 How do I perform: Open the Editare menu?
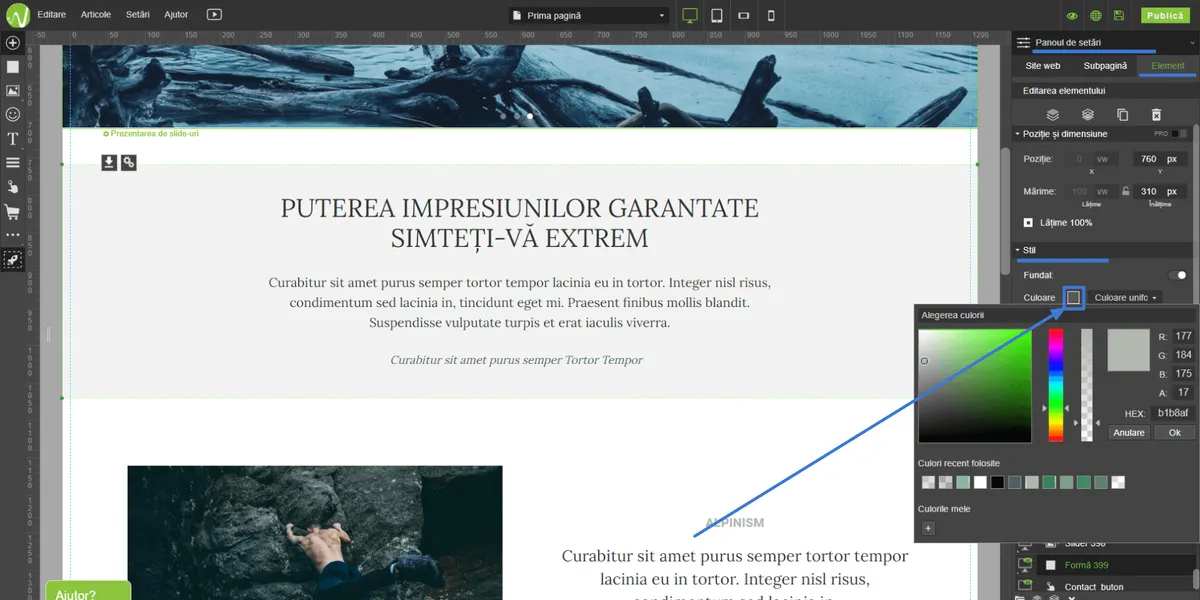click(x=53, y=15)
